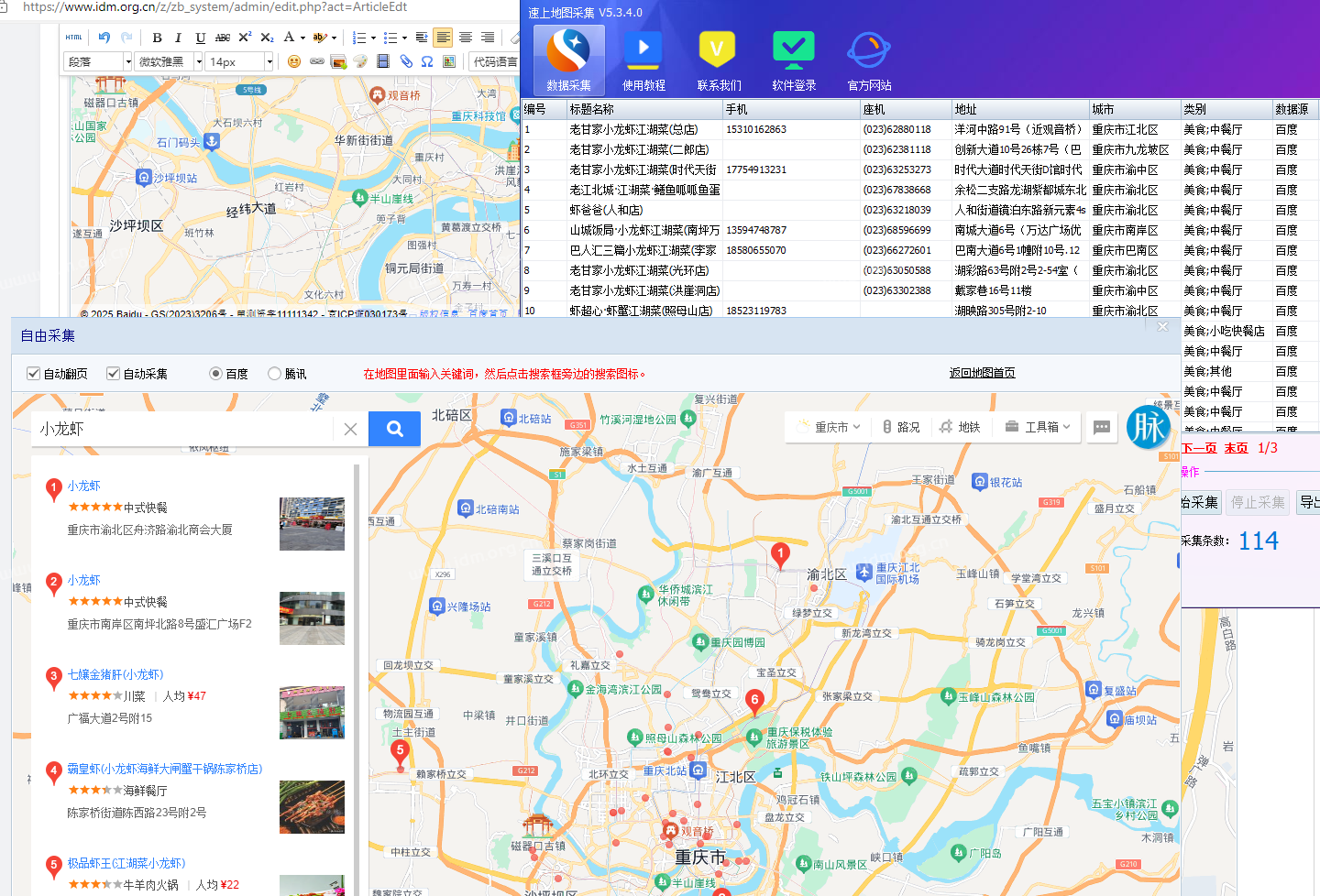Insert an image in the editor
The width and height of the screenshot is (1320, 896).
tap(338, 61)
